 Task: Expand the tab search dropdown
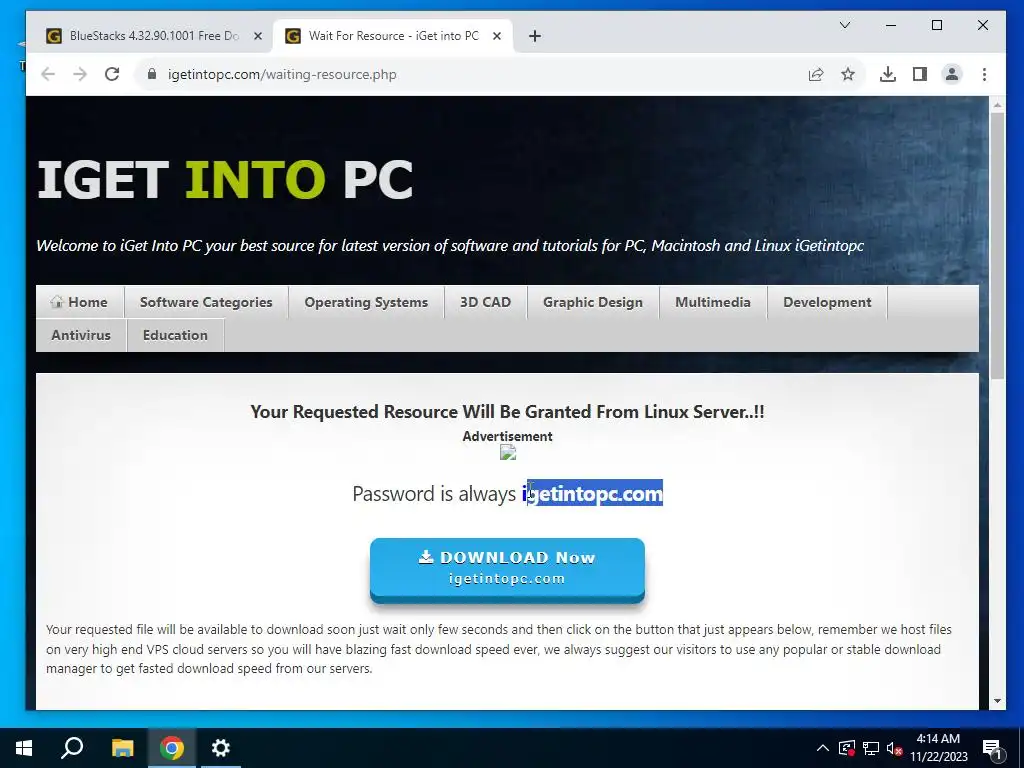pos(844,25)
